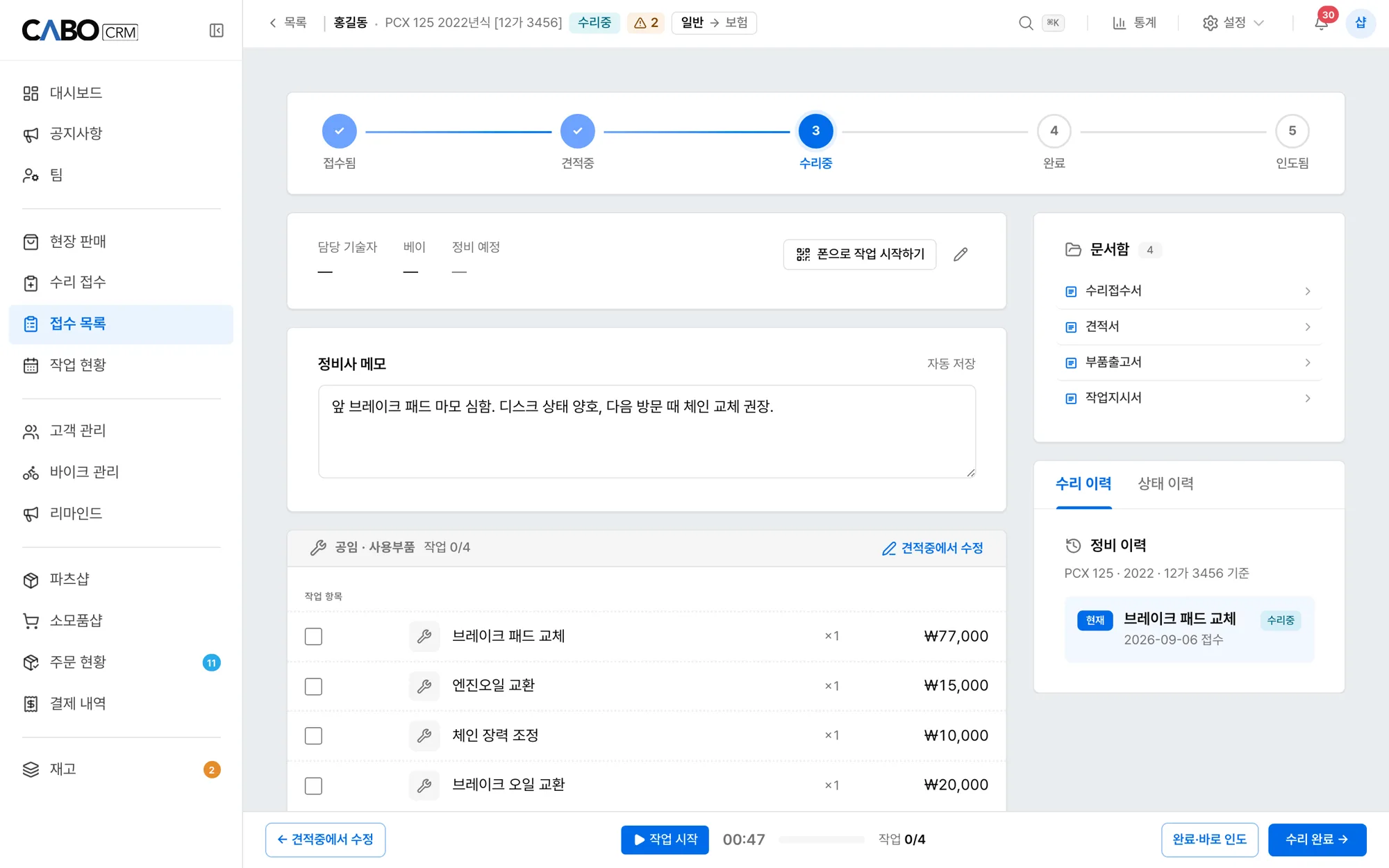Open the 설정 dropdown

click(1233, 23)
